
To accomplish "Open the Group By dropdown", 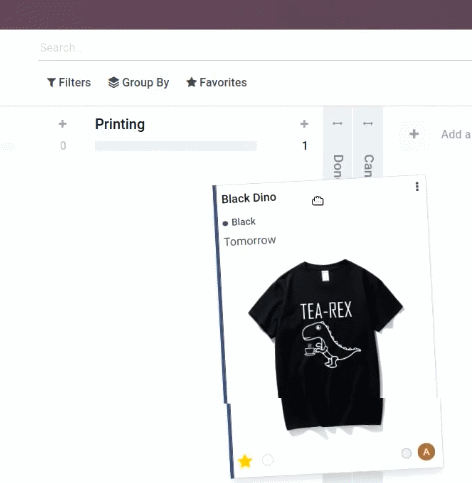I will tap(139, 82).
